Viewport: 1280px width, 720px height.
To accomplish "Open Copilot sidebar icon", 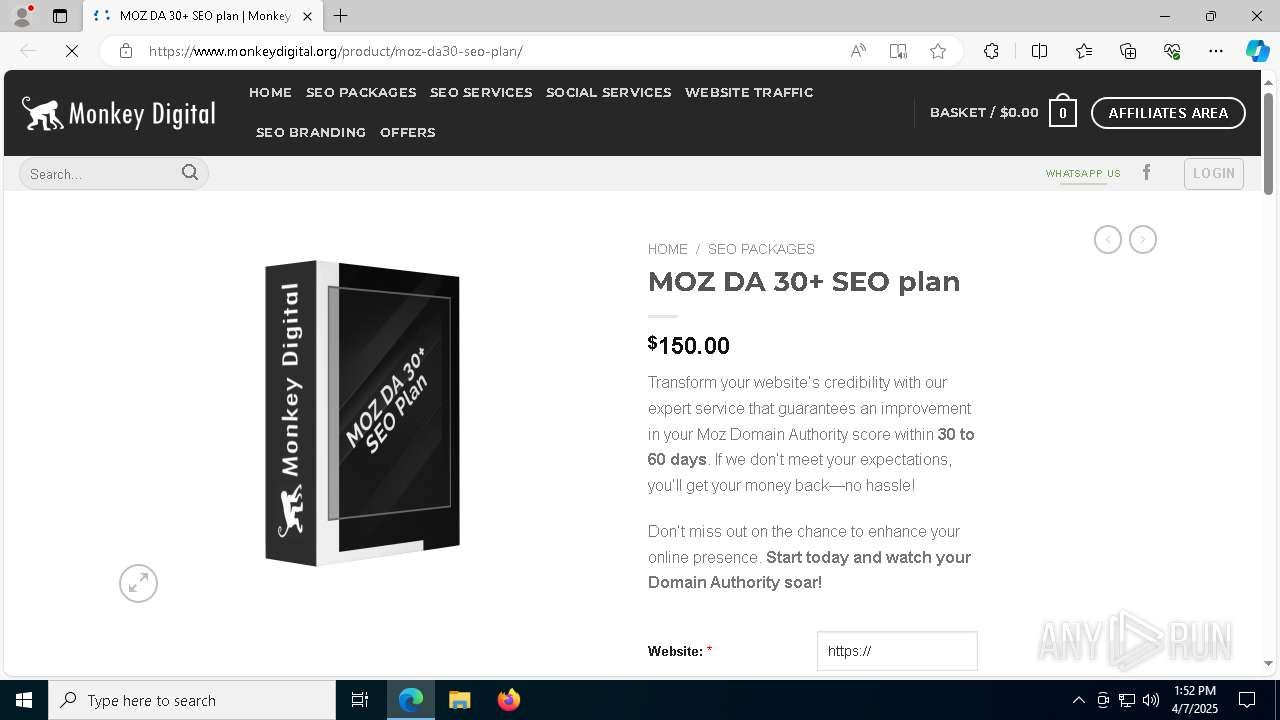I will [1257, 51].
